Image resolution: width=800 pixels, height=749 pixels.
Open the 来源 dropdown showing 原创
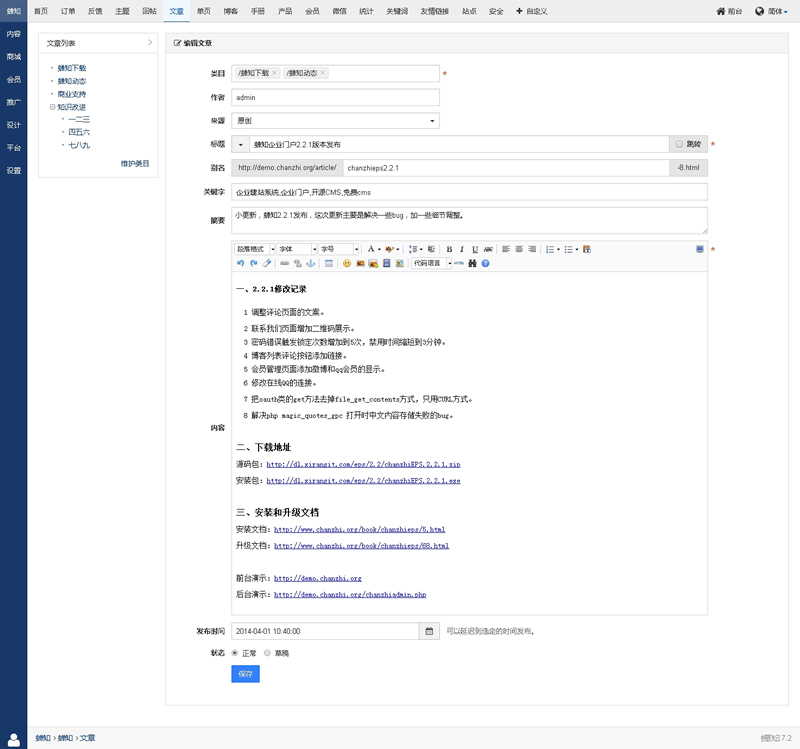tap(335, 120)
